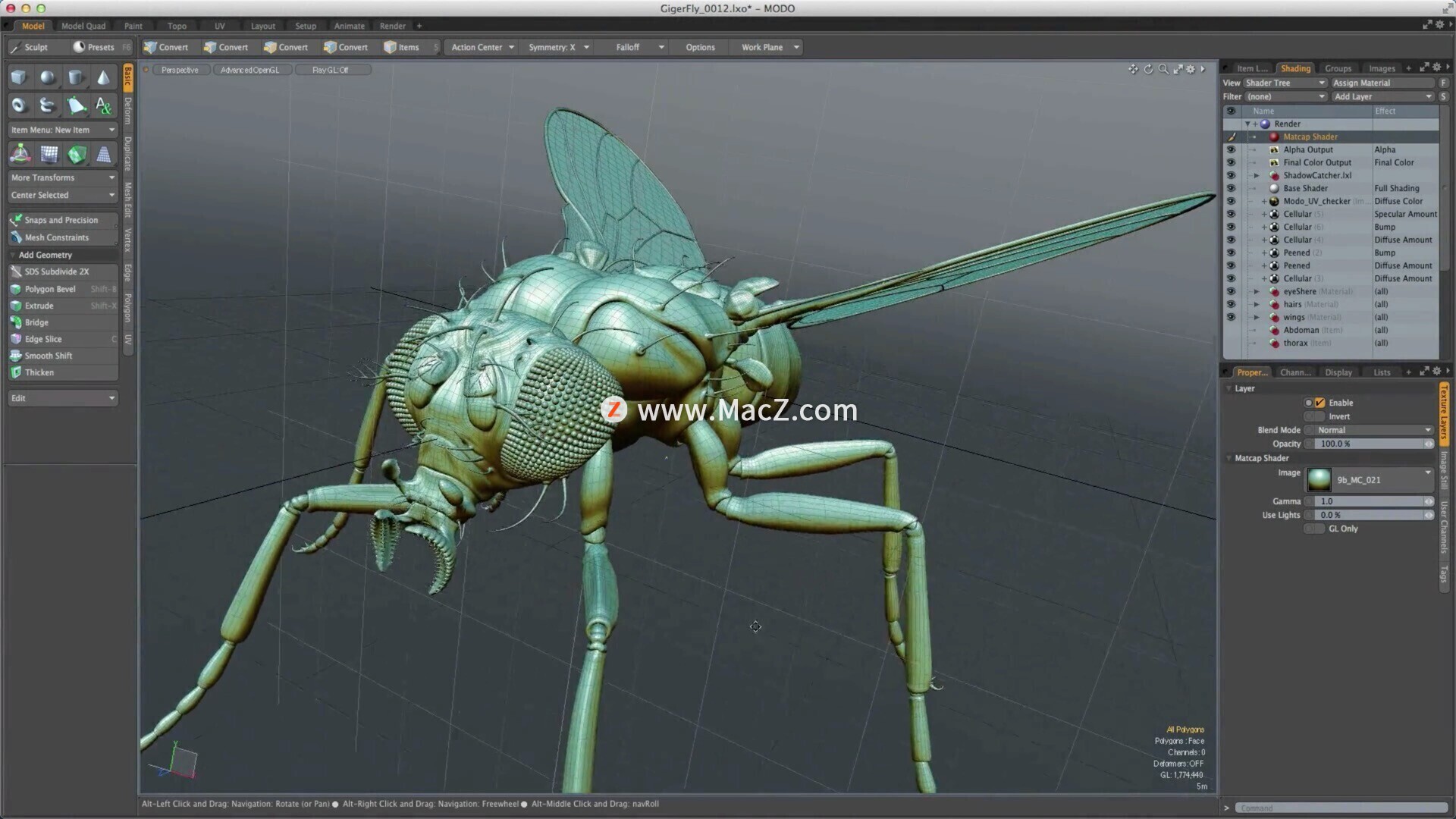Select the Cube primitive tool icon

point(19,77)
